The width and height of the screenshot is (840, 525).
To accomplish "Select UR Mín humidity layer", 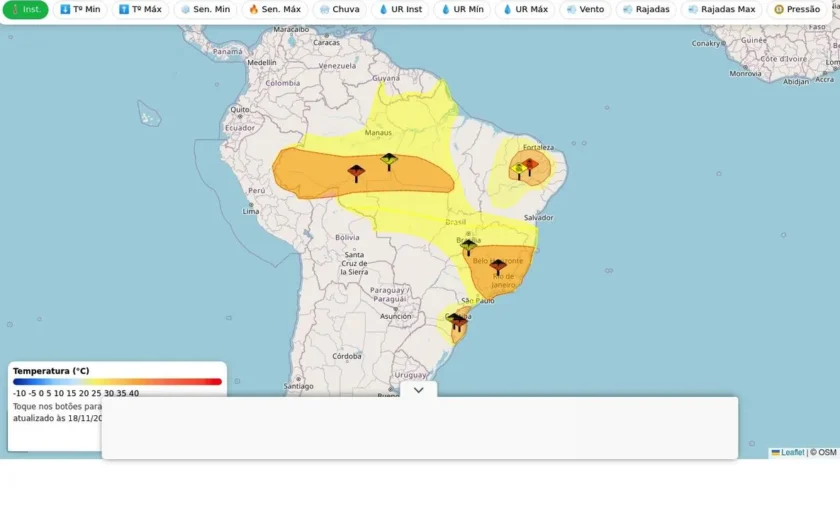I will (x=462, y=9).
